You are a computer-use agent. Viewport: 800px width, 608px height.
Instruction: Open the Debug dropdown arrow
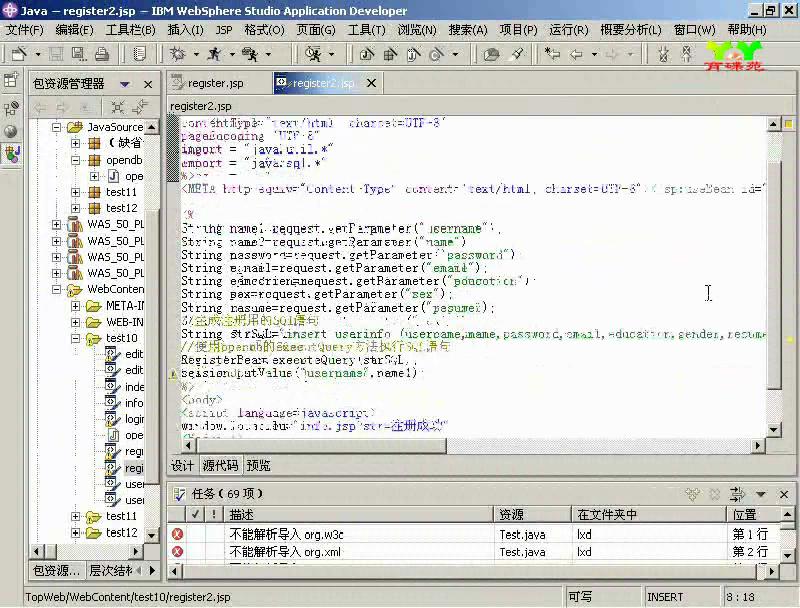pyautogui.click(x=196, y=54)
